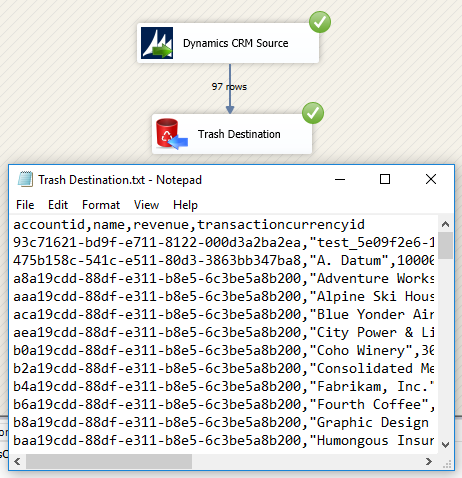462x478 pixels.
Task: Open the Edit menu in Notepad
Action: pos(58,205)
